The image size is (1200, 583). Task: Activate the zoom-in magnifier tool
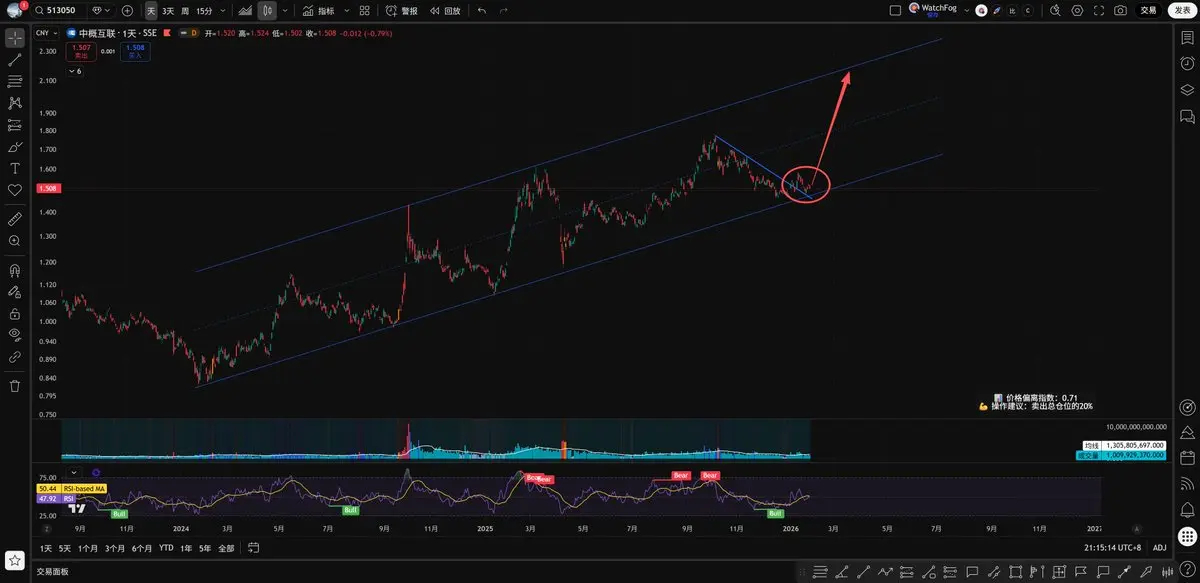(x=15, y=241)
